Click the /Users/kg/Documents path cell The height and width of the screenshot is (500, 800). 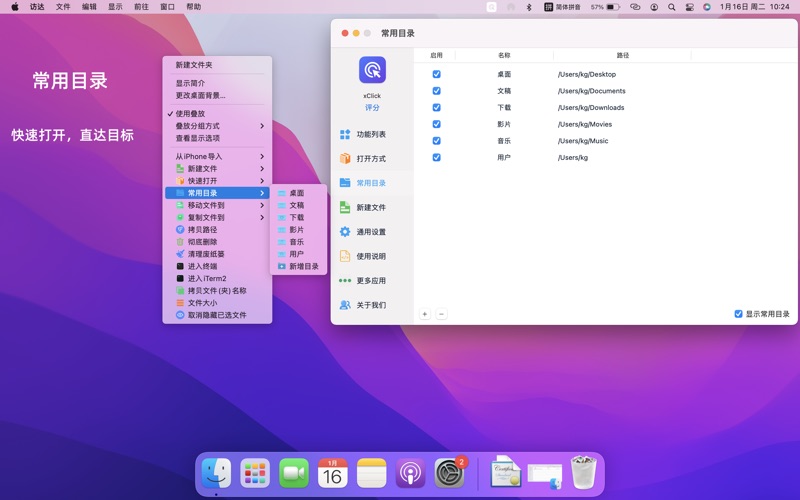pos(591,91)
